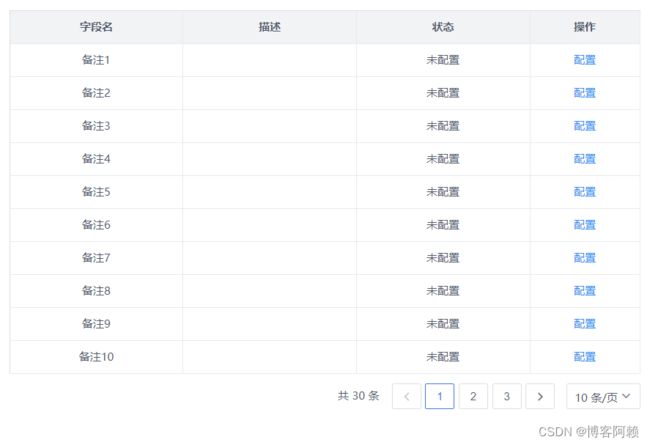Click the previous page left arrow
The width and height of the screenshot is (650, 445).
pos(407,396)
